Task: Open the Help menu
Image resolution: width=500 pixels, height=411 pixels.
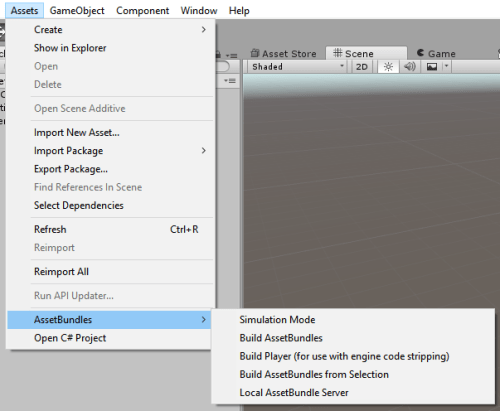Action: [x=239, y=11]
